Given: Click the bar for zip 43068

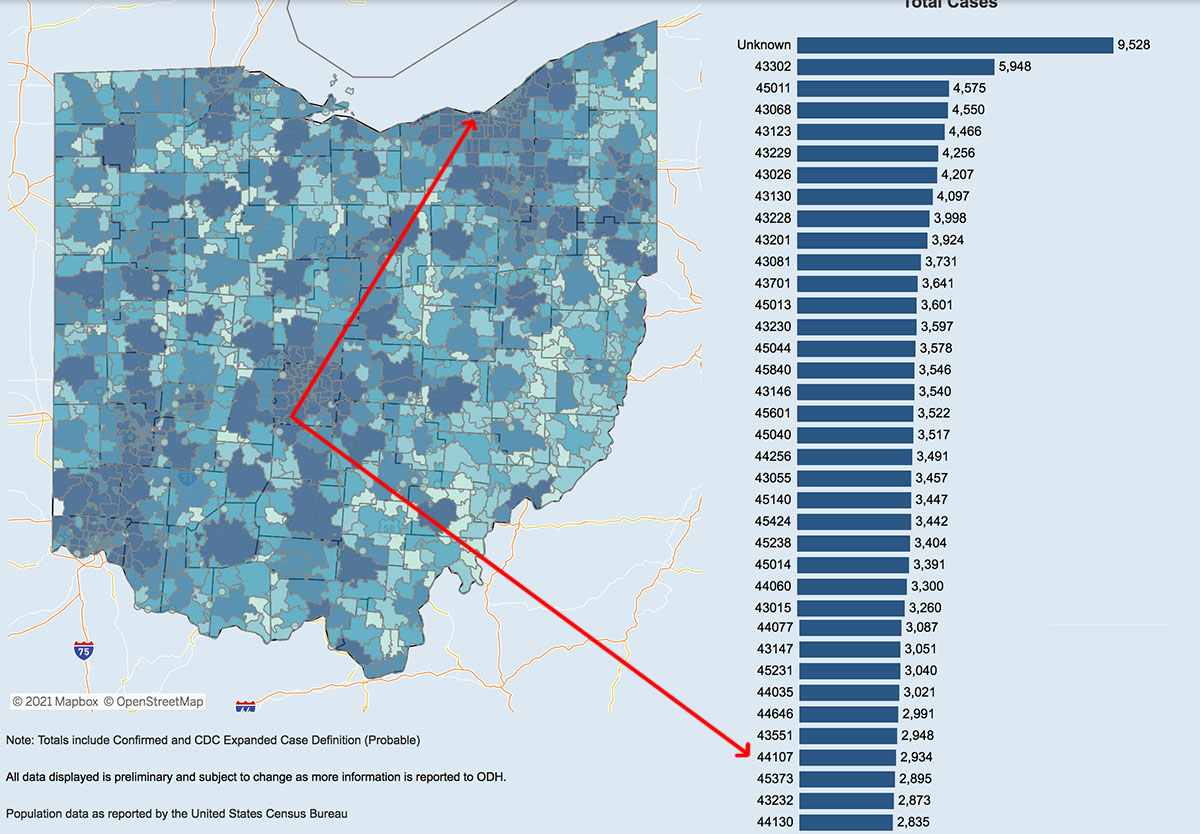Looking at the screenshot, I should click(x=872, y=110).
